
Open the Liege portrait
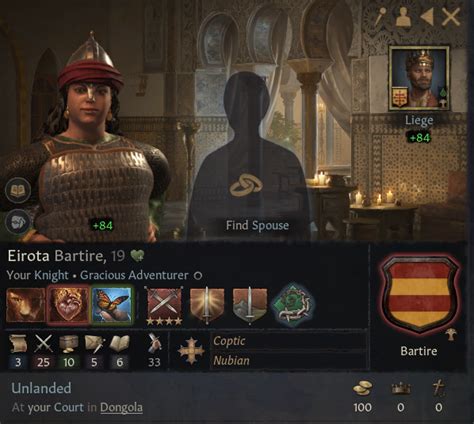(419, 78)
